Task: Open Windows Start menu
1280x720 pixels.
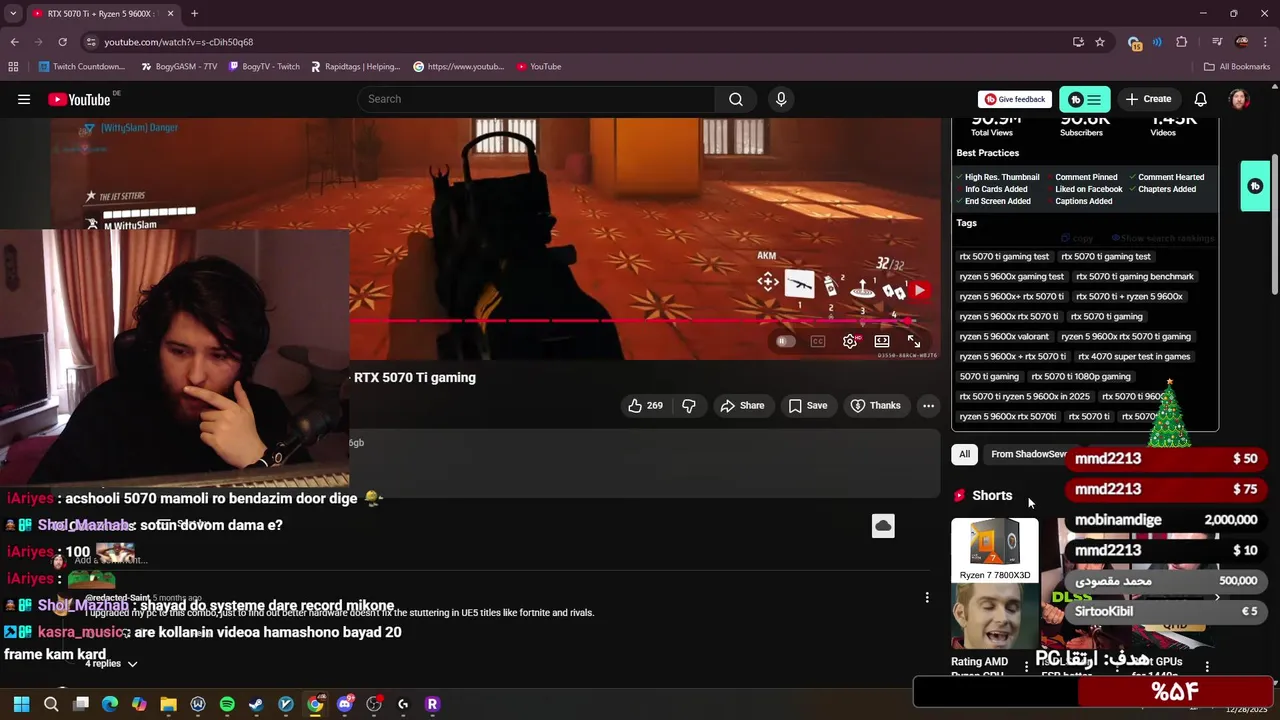Action: click(21, 704)
